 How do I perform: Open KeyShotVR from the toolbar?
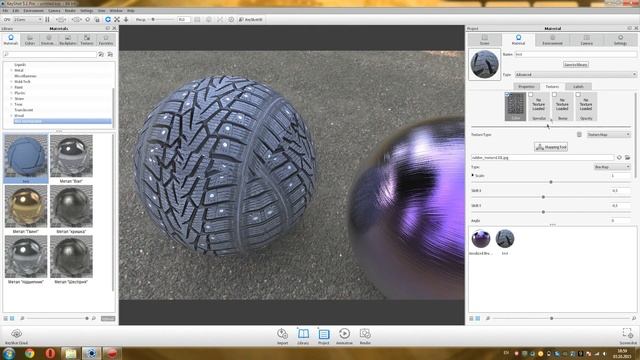251,19
